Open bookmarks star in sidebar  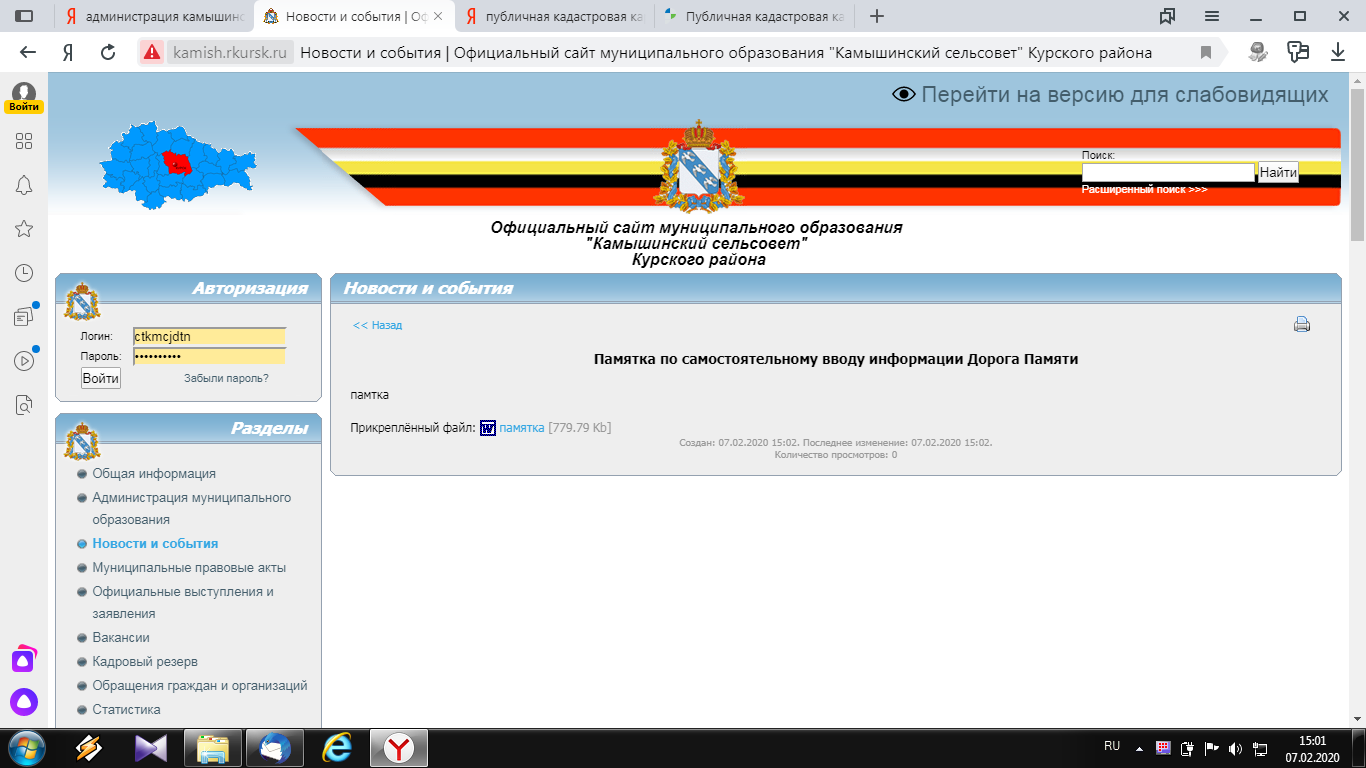tap(24, 229)
